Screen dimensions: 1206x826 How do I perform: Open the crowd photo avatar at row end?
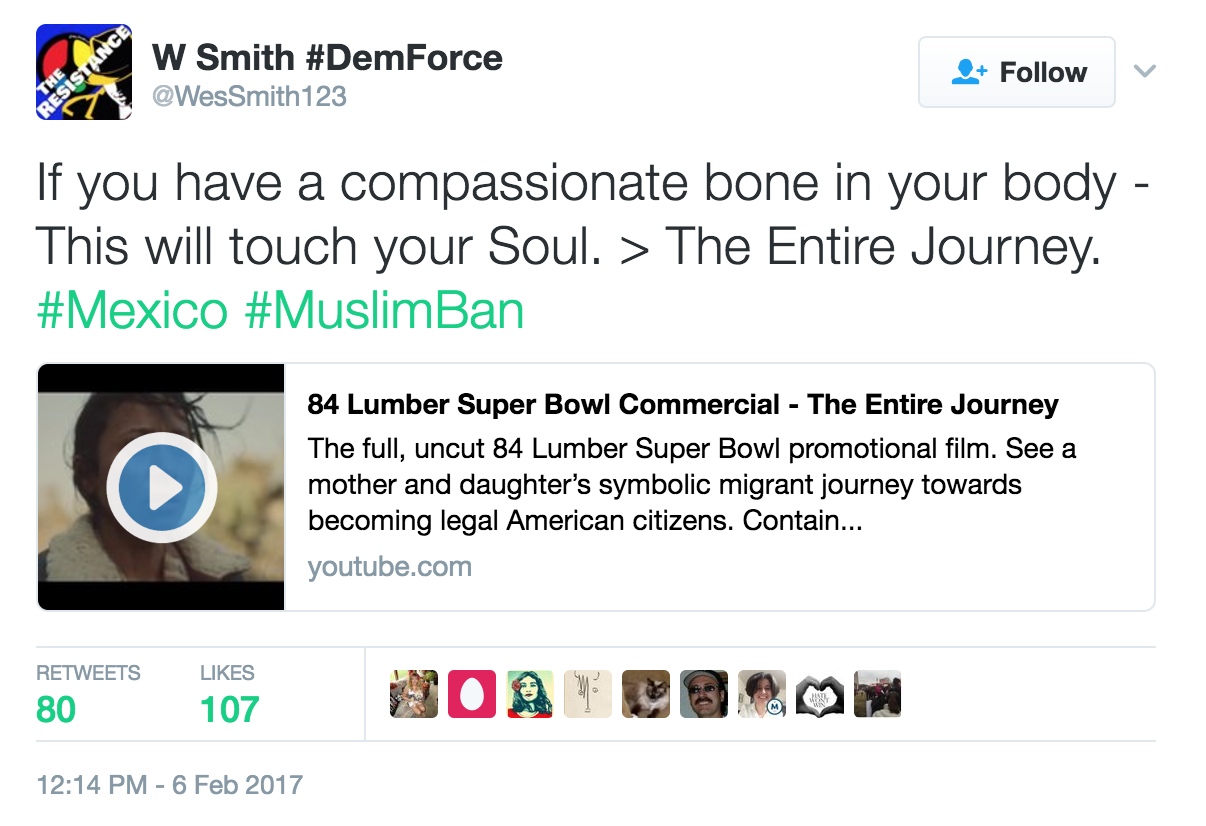click(x=877, y=694)
